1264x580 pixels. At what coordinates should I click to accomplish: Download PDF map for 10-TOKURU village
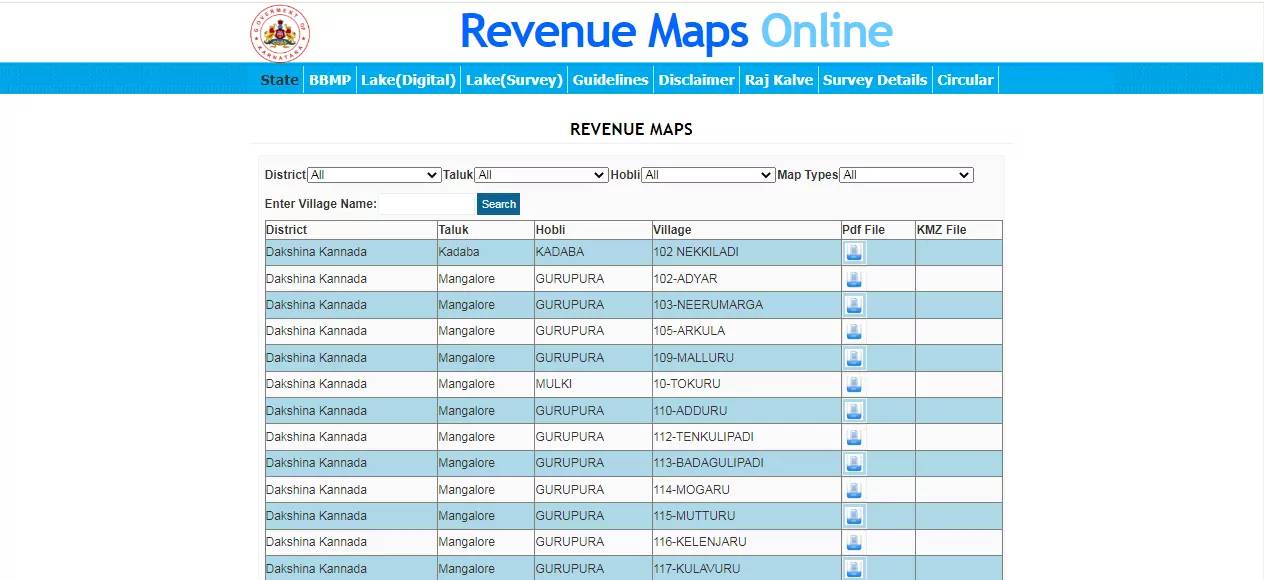click(854, 384)
